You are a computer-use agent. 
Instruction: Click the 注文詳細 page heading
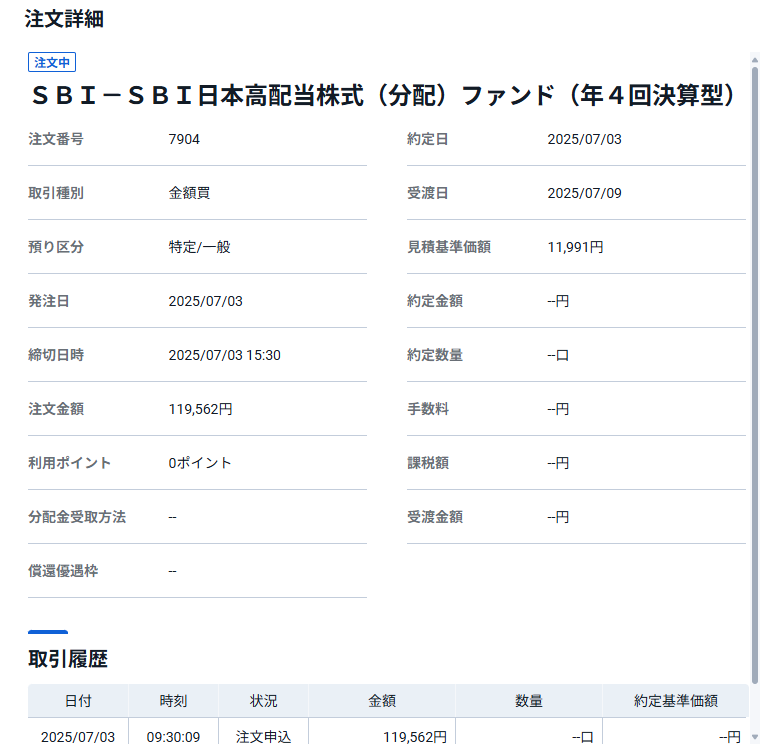pos(64,19)
